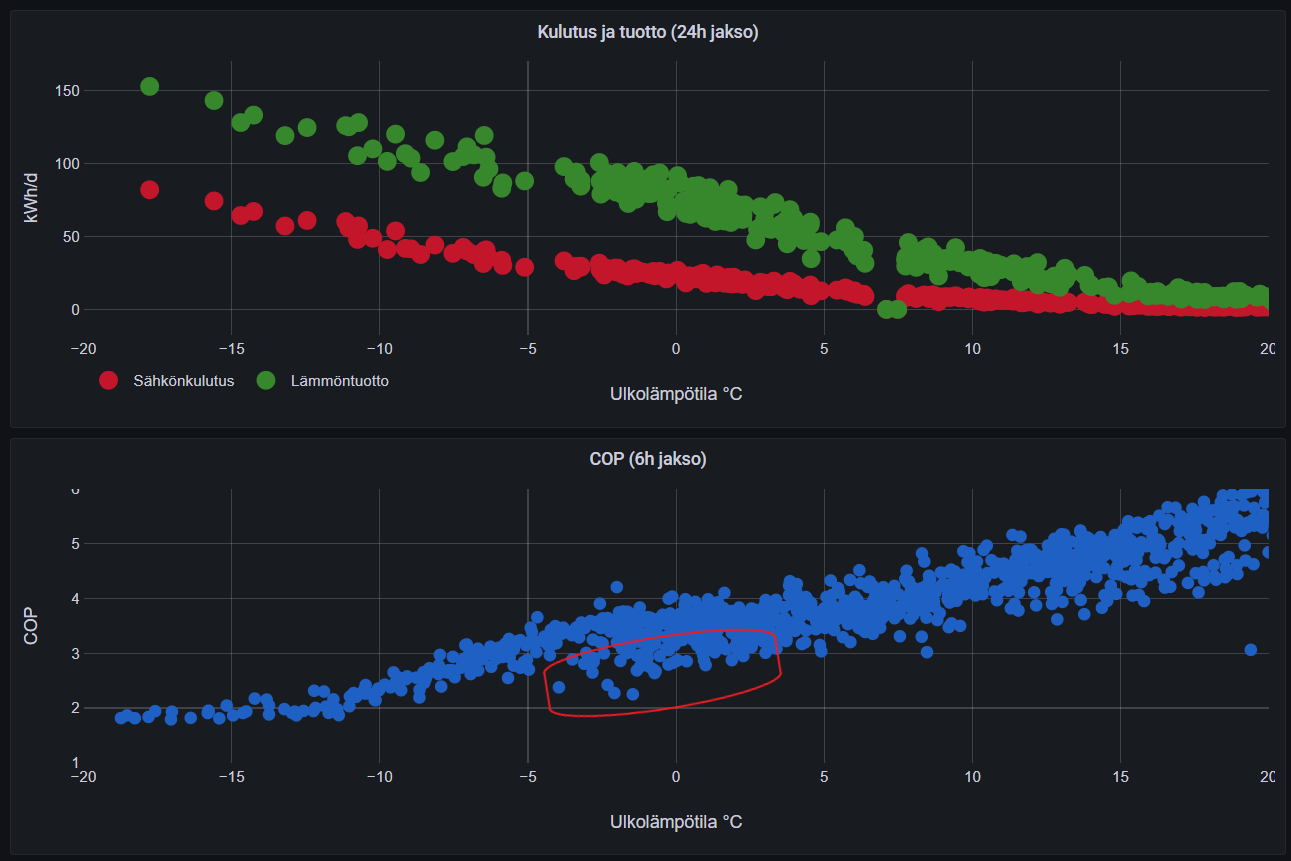Click the leftmost blue point inside the red outline
Viewport: 1291px width, 861px height.
coord(559,687)
